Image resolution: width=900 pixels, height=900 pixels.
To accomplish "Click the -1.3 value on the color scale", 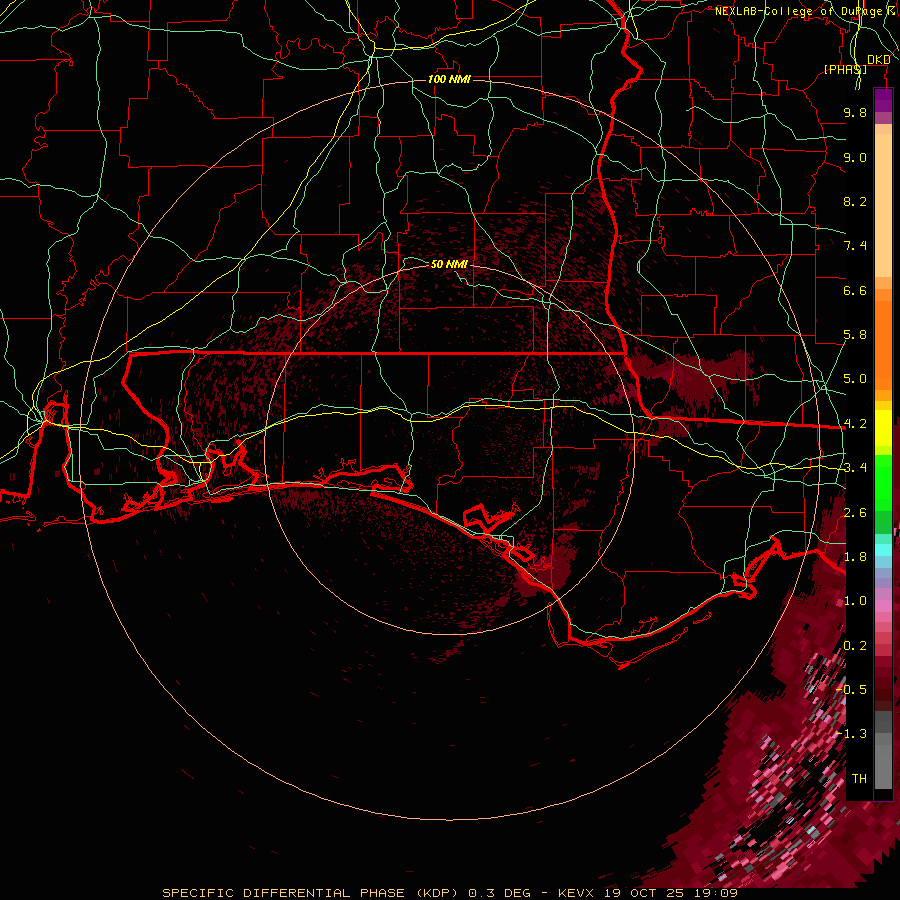I will pyautogui.click(x=852, y=734).
